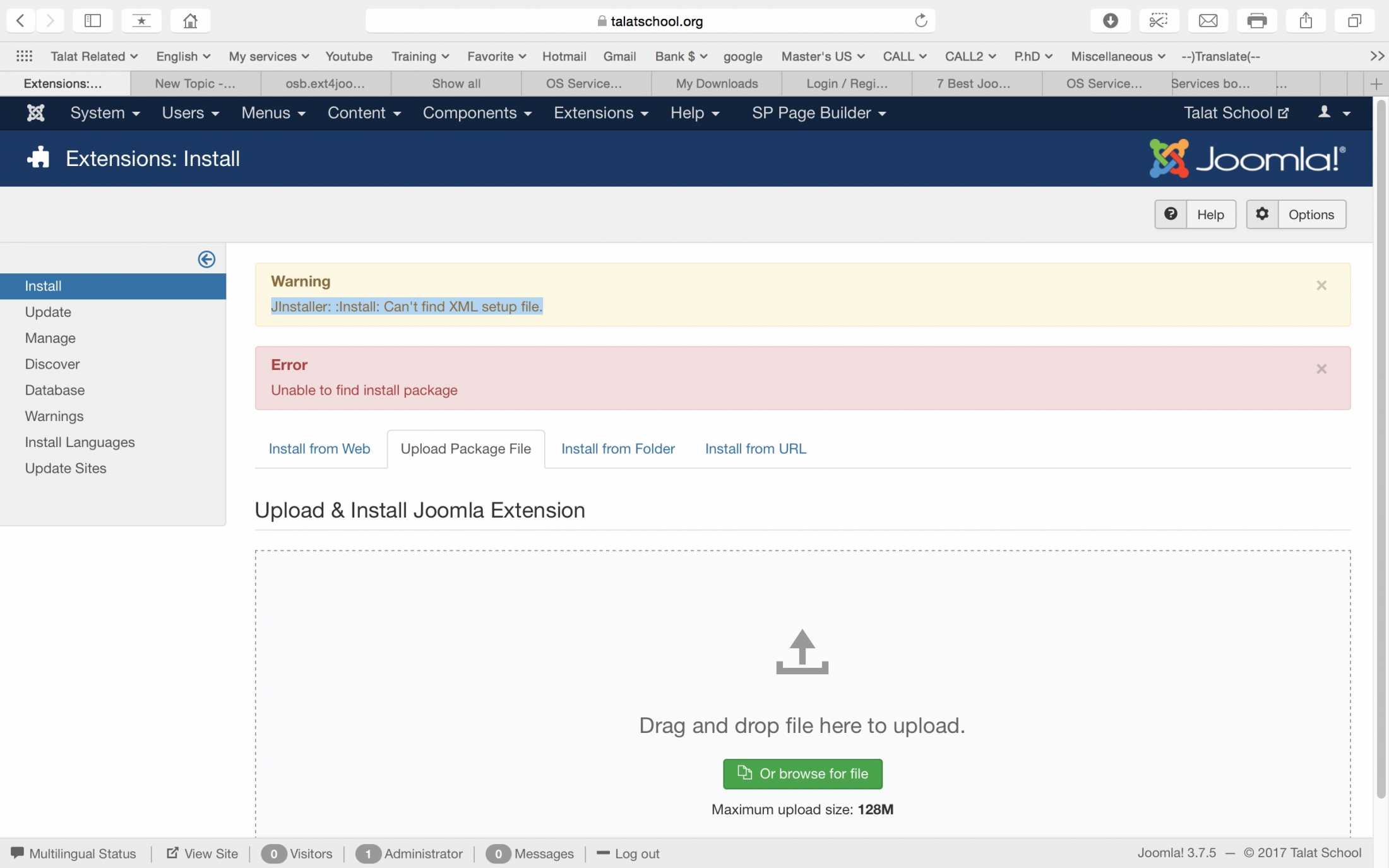Open the Share sheet icon

pos(1306,21)
